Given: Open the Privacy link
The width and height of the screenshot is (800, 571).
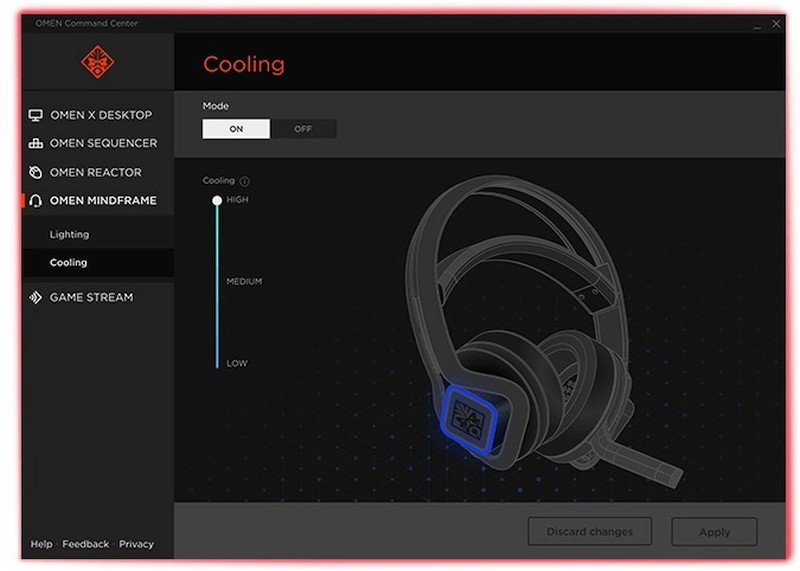Looking at the screenshot, I should (136, 544).
